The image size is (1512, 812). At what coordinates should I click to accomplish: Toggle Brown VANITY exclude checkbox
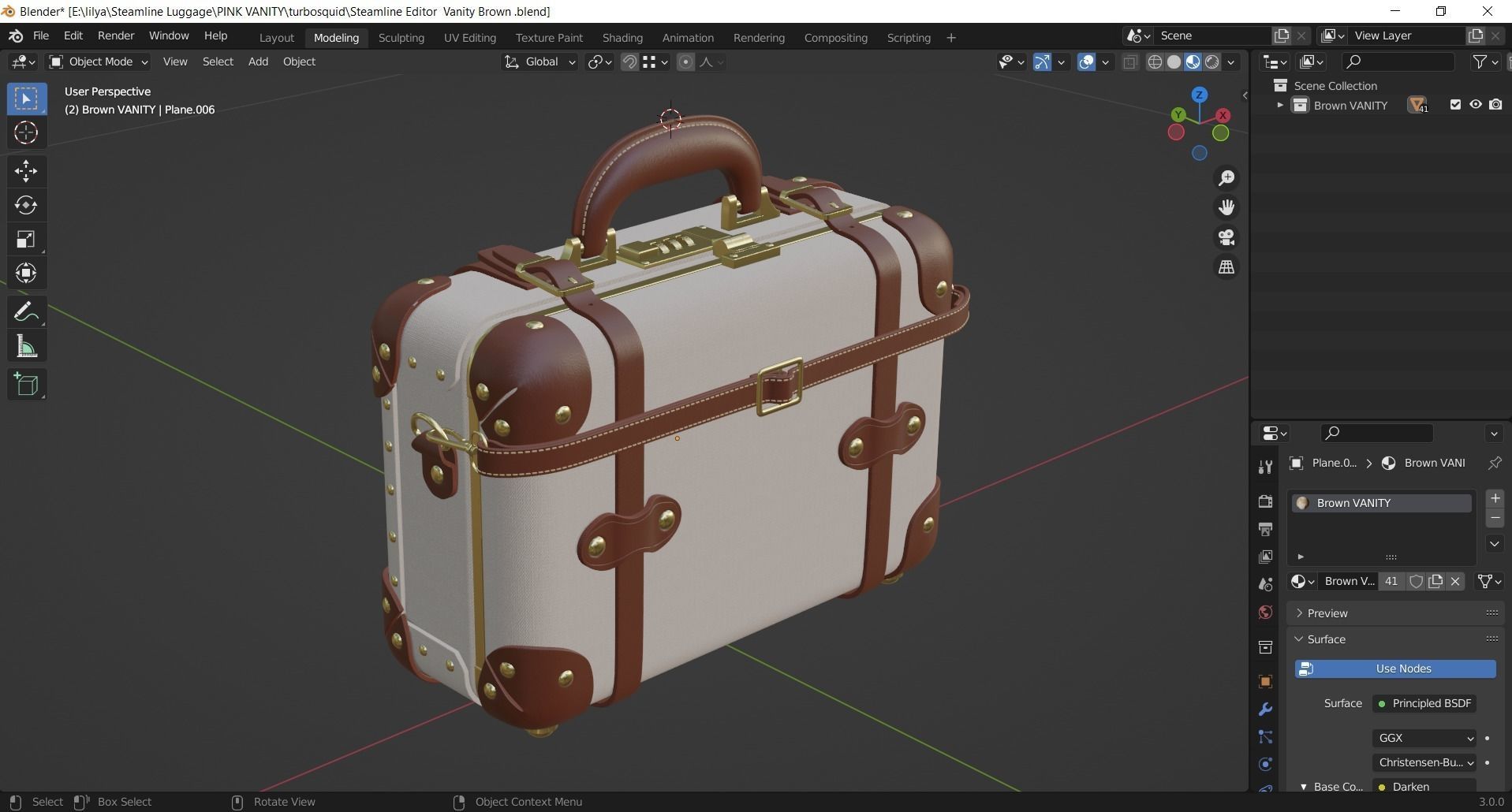pos(1455,105)
